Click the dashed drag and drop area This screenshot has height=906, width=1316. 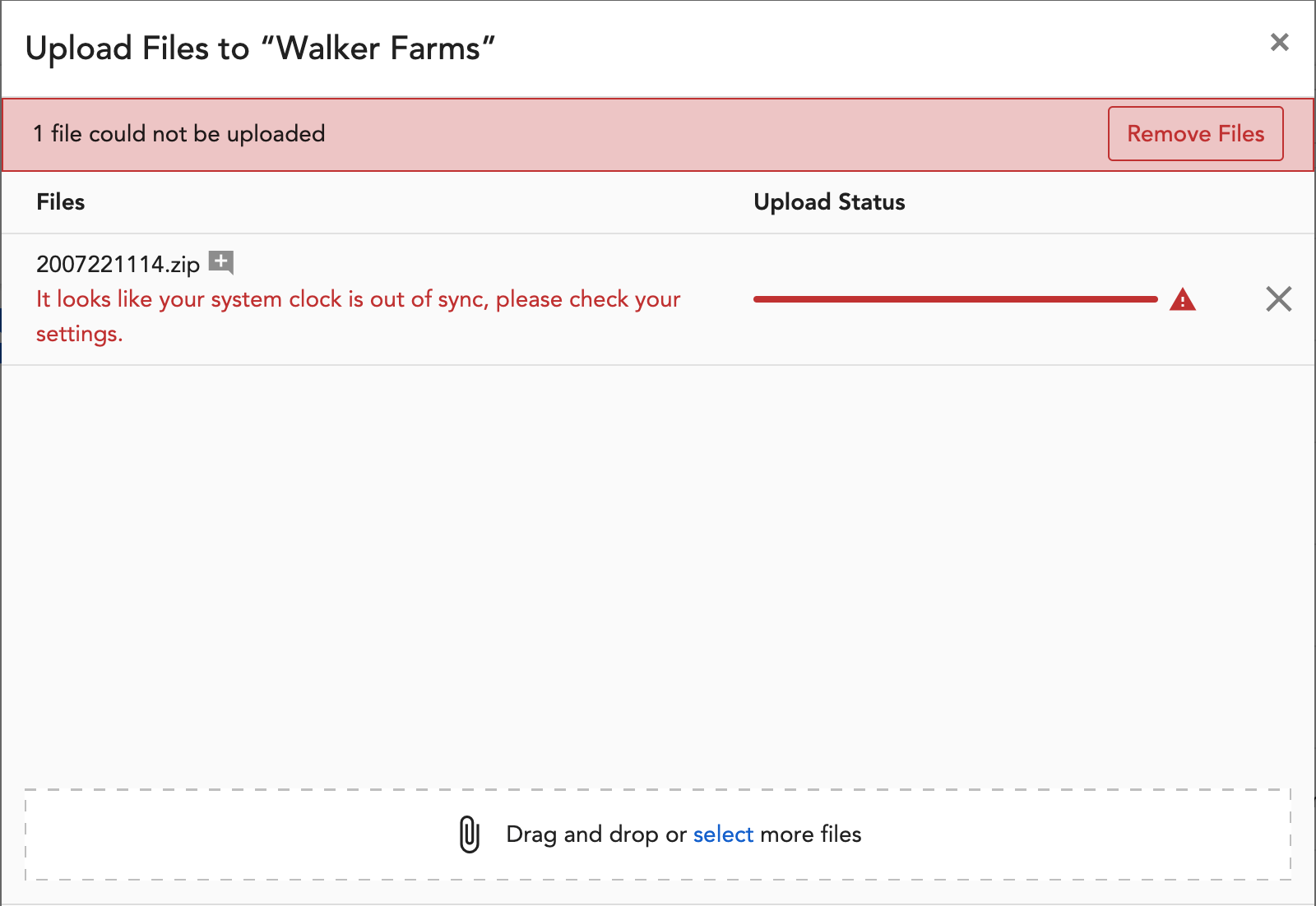click(658, 834)
